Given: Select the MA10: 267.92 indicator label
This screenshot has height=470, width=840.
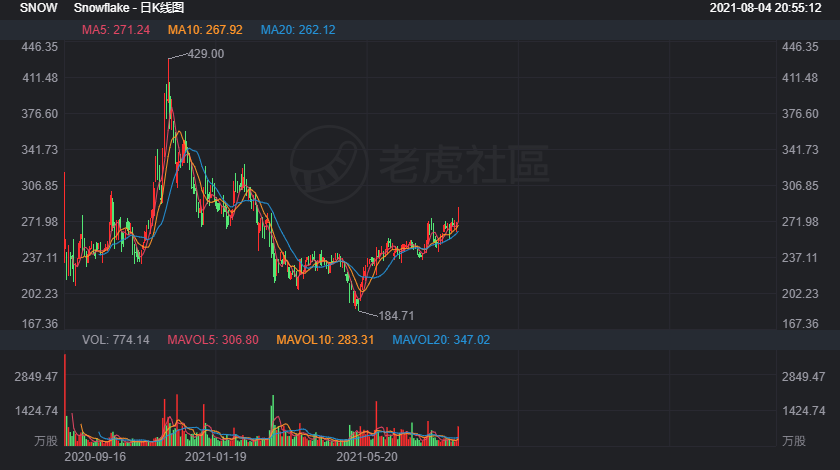Looking at the screenshot, I should (x=205, y=30).
